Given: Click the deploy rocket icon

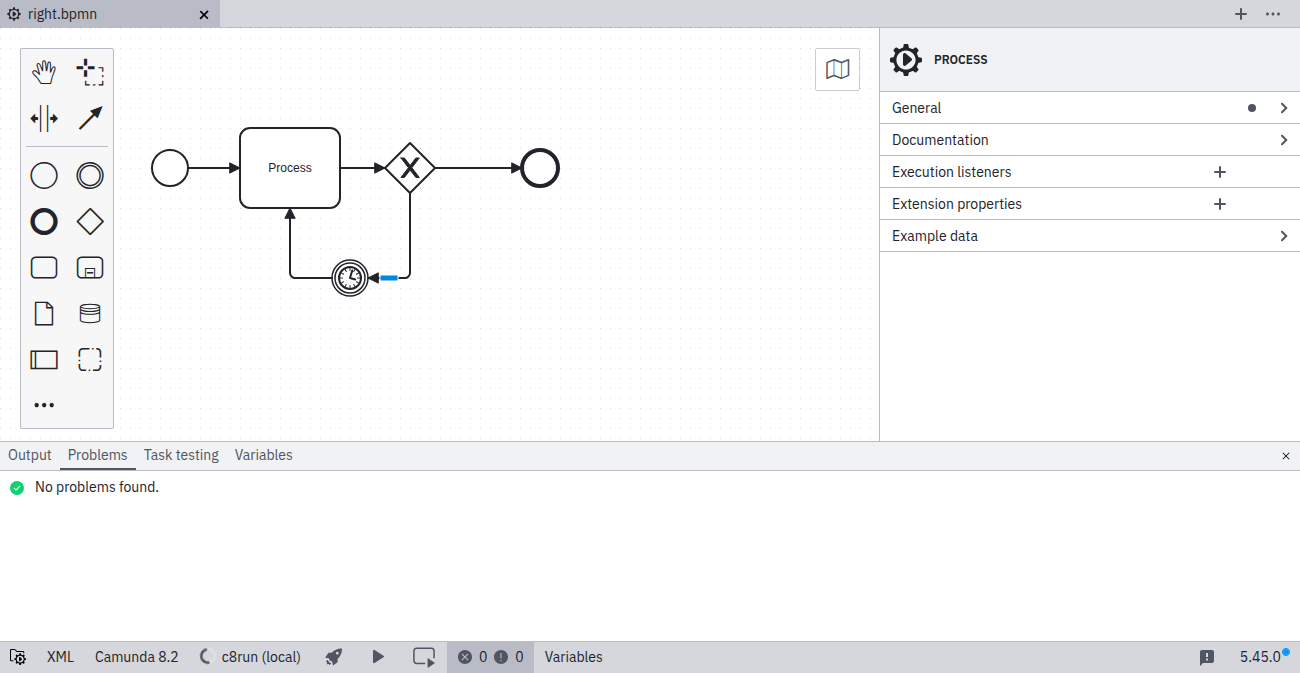Looking at the screenshot, I should pyautogui.click(x=333, y=657).
